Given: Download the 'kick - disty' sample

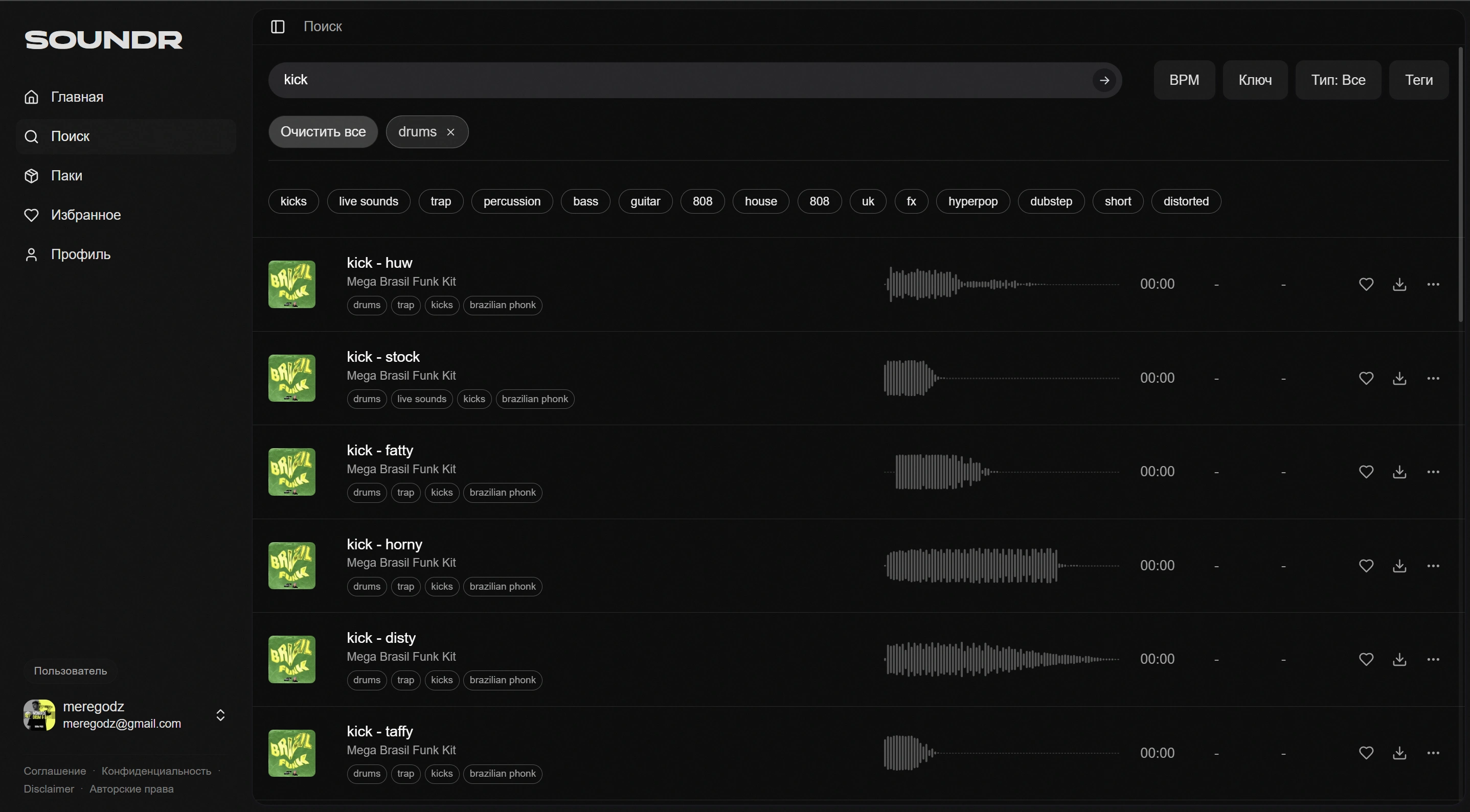Looking at the screenshot, I should coord(1399,659).
